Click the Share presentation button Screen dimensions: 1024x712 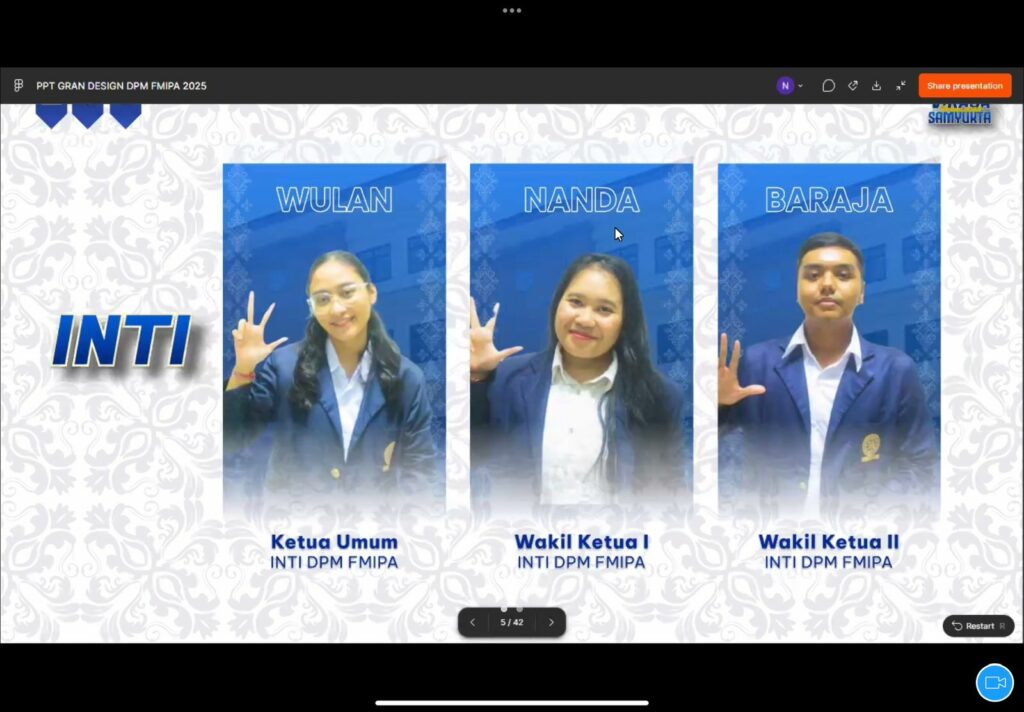point(965,86)
